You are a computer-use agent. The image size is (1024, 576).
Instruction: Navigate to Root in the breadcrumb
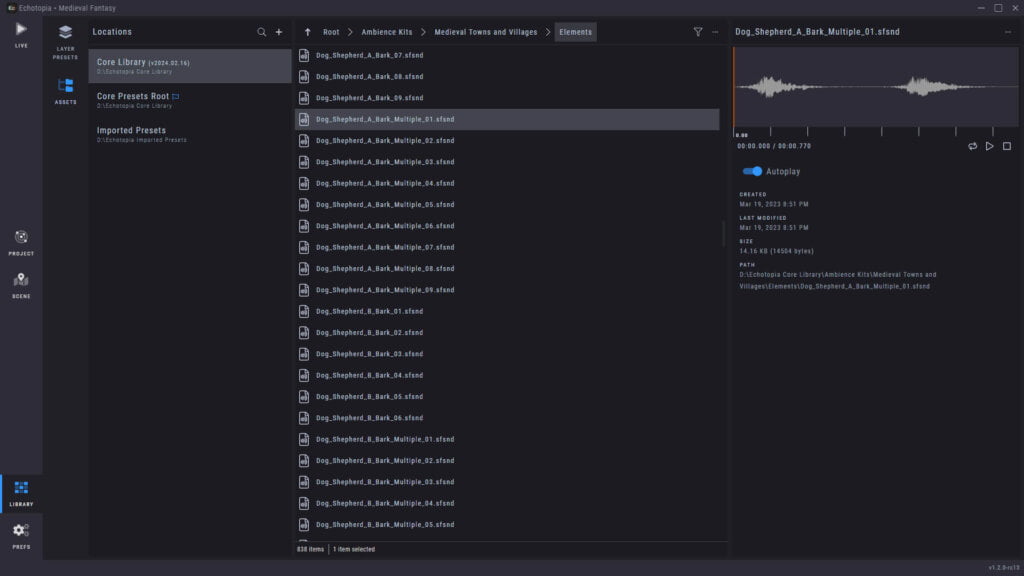(x=331, y=31)
